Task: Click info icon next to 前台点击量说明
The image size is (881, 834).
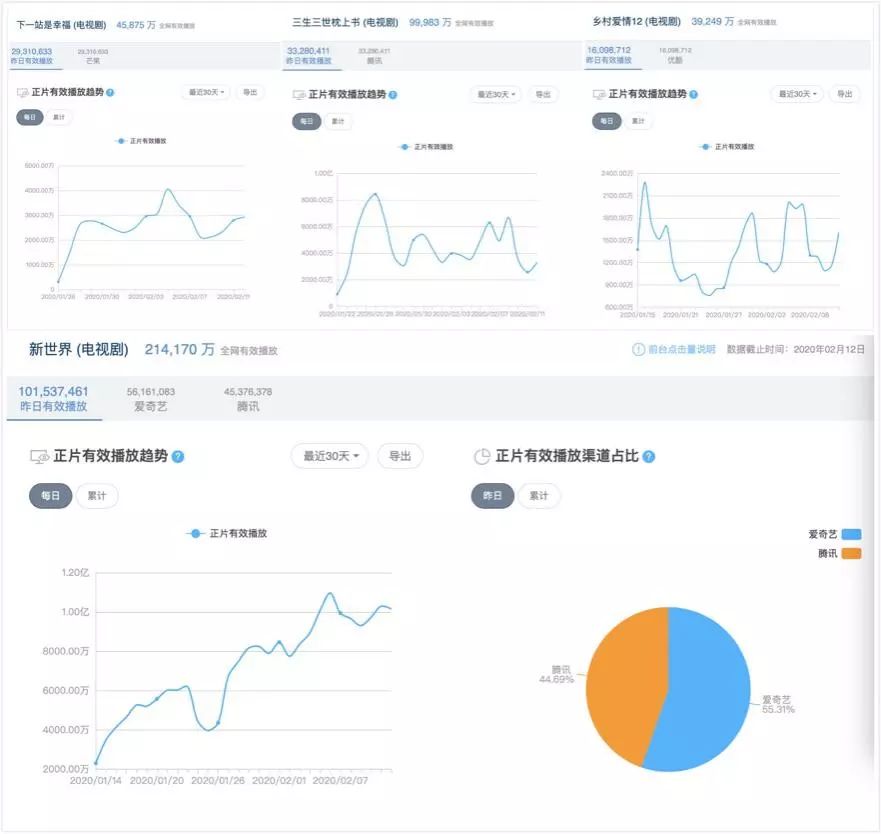Action: [638, 350]
